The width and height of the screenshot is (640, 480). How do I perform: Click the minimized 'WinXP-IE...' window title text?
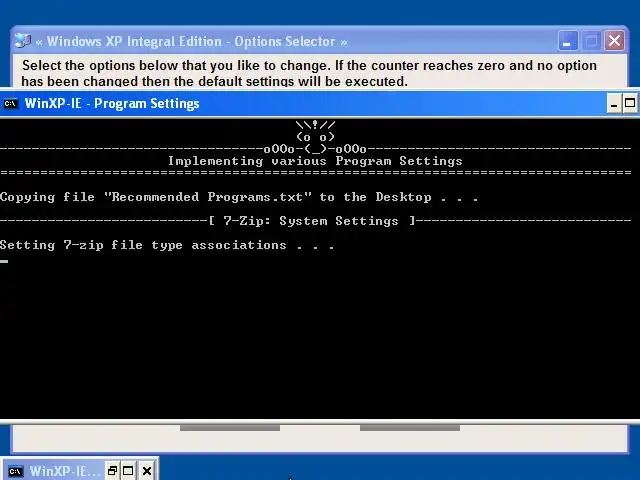(65, 471)
